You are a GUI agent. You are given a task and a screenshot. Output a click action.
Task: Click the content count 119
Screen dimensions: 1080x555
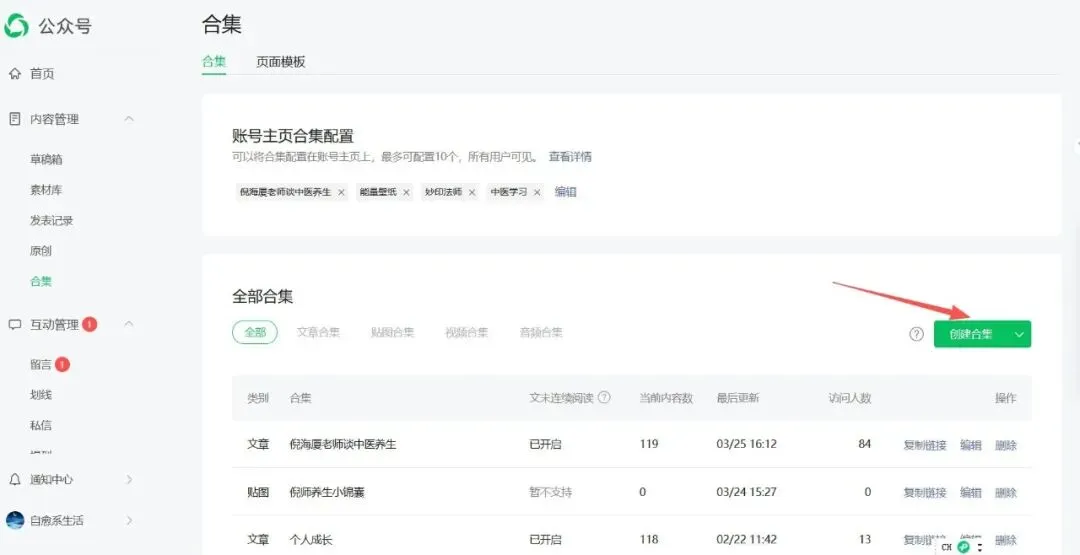[x=649, y=444]
